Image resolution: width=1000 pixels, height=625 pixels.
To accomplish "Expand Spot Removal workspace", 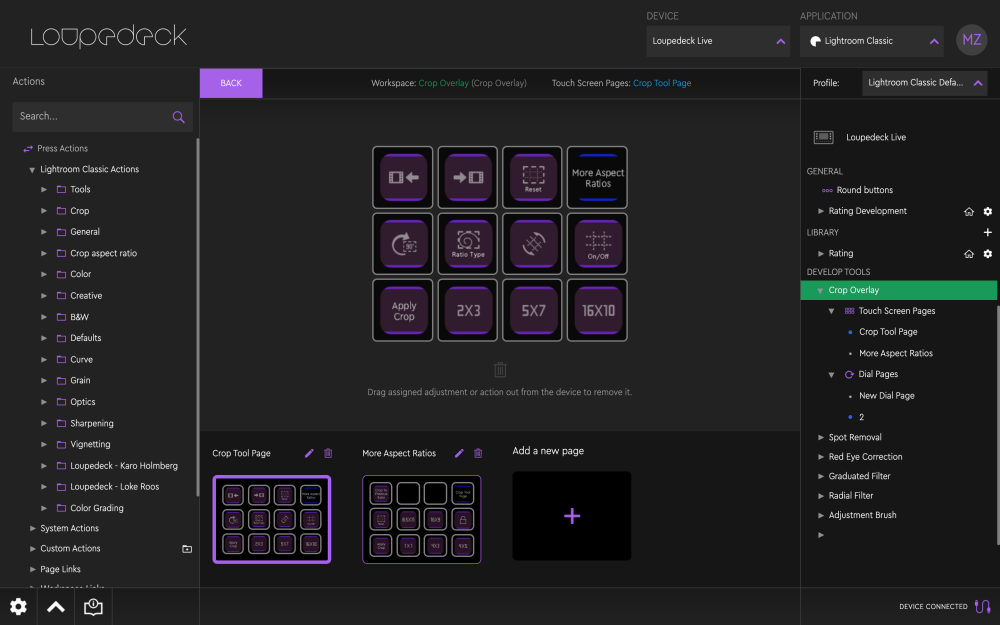I will [x=821, y=438].
